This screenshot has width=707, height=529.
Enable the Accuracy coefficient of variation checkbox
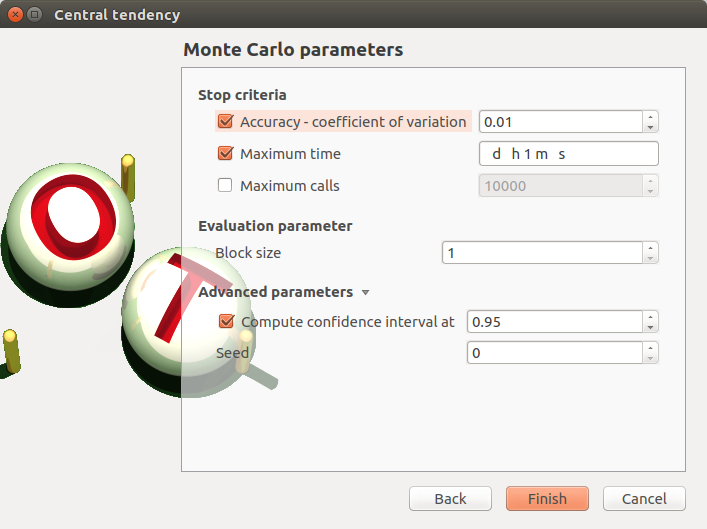coord(225,122)
